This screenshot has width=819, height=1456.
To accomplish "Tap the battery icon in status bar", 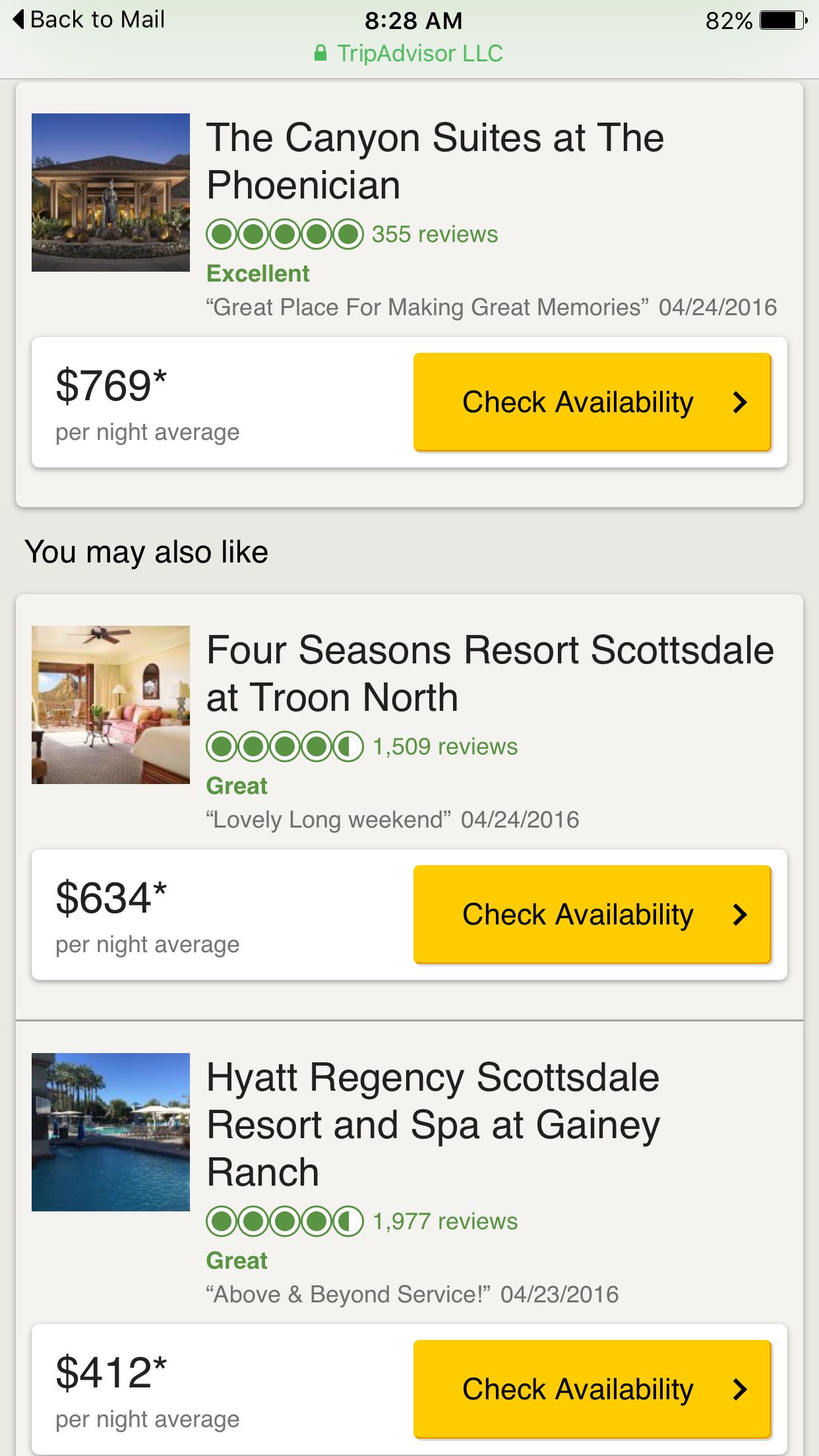I will [x=783, y=21].
